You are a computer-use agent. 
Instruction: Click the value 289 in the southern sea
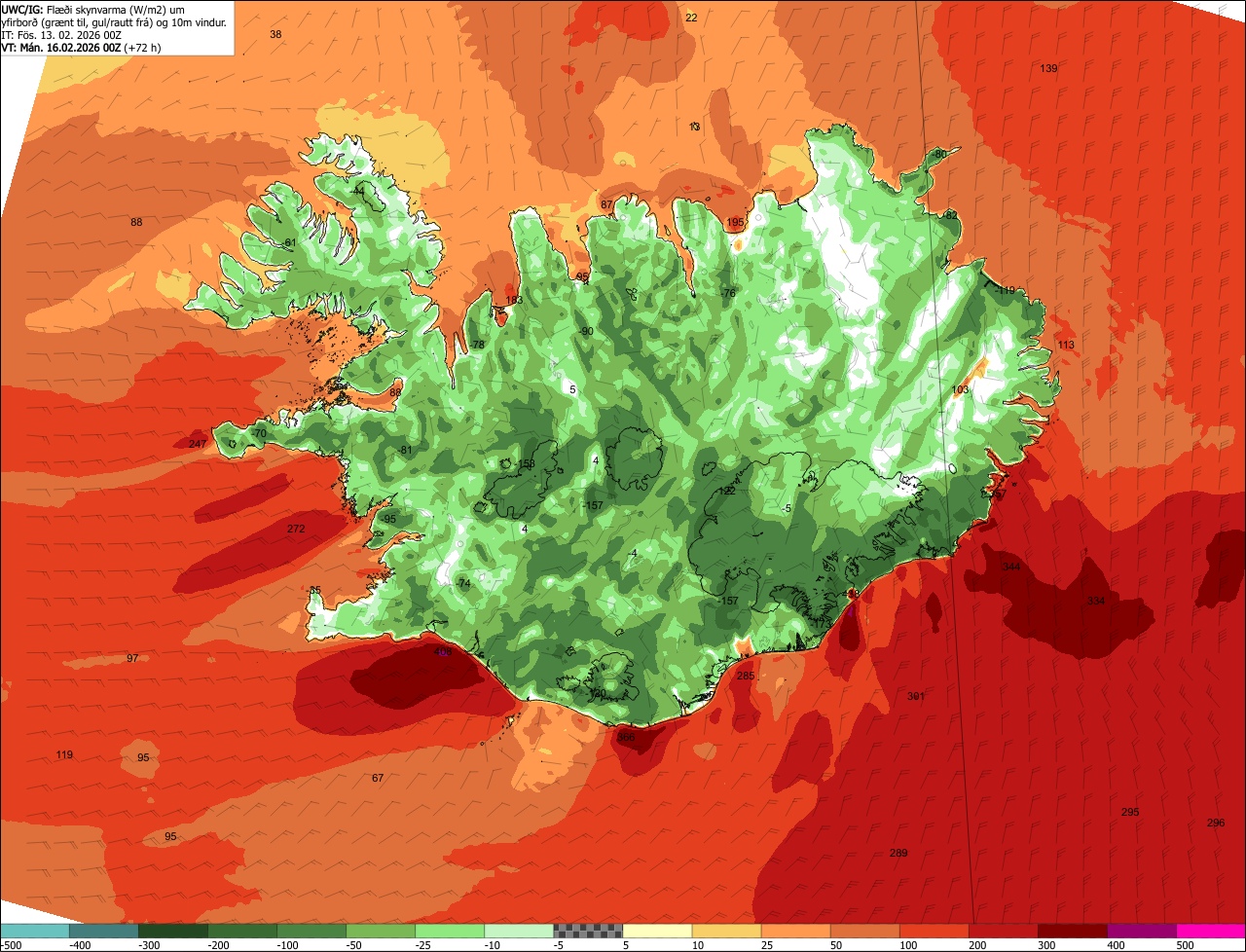(898, 853)
